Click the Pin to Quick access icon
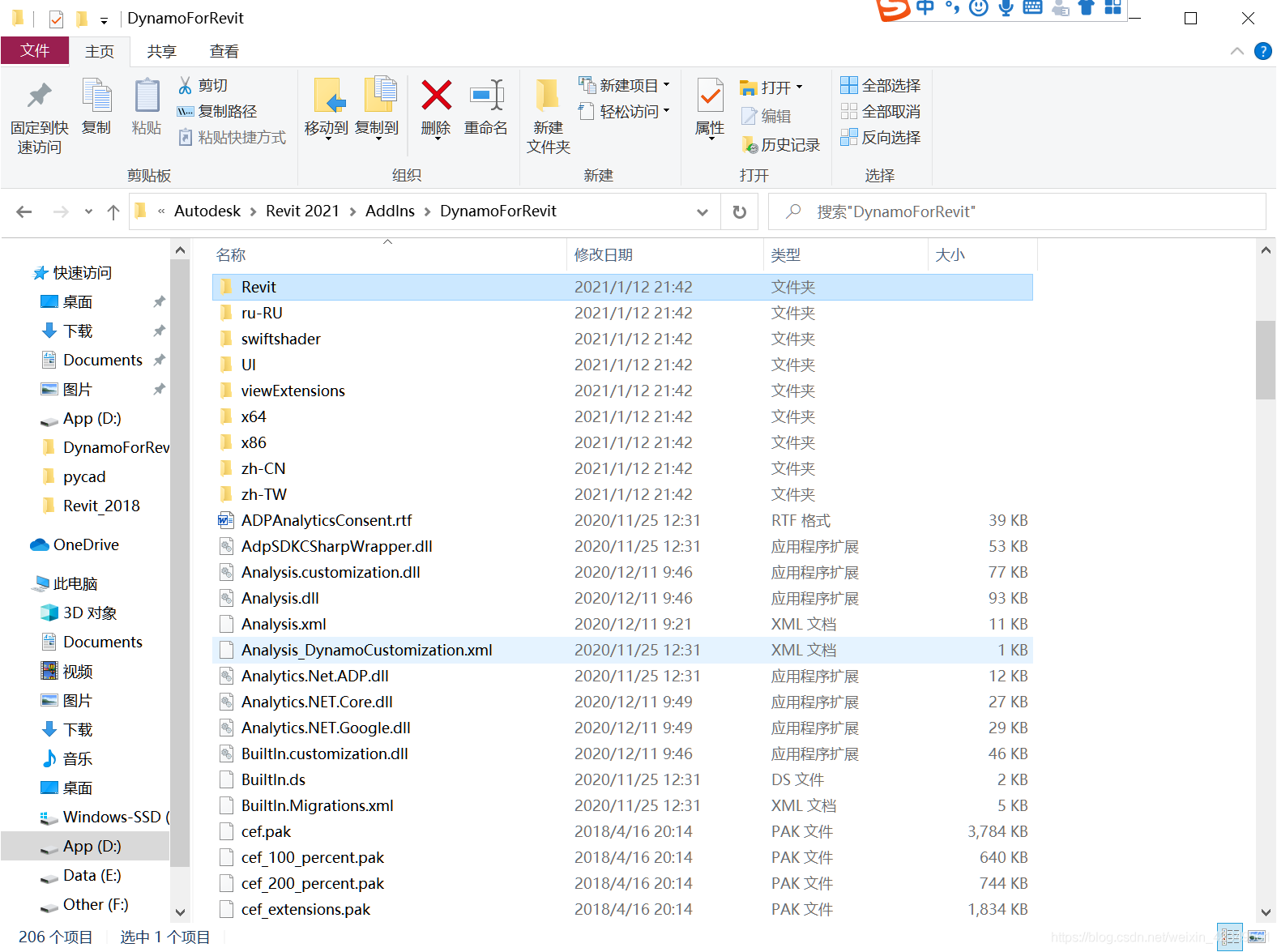 click(39, 96)
